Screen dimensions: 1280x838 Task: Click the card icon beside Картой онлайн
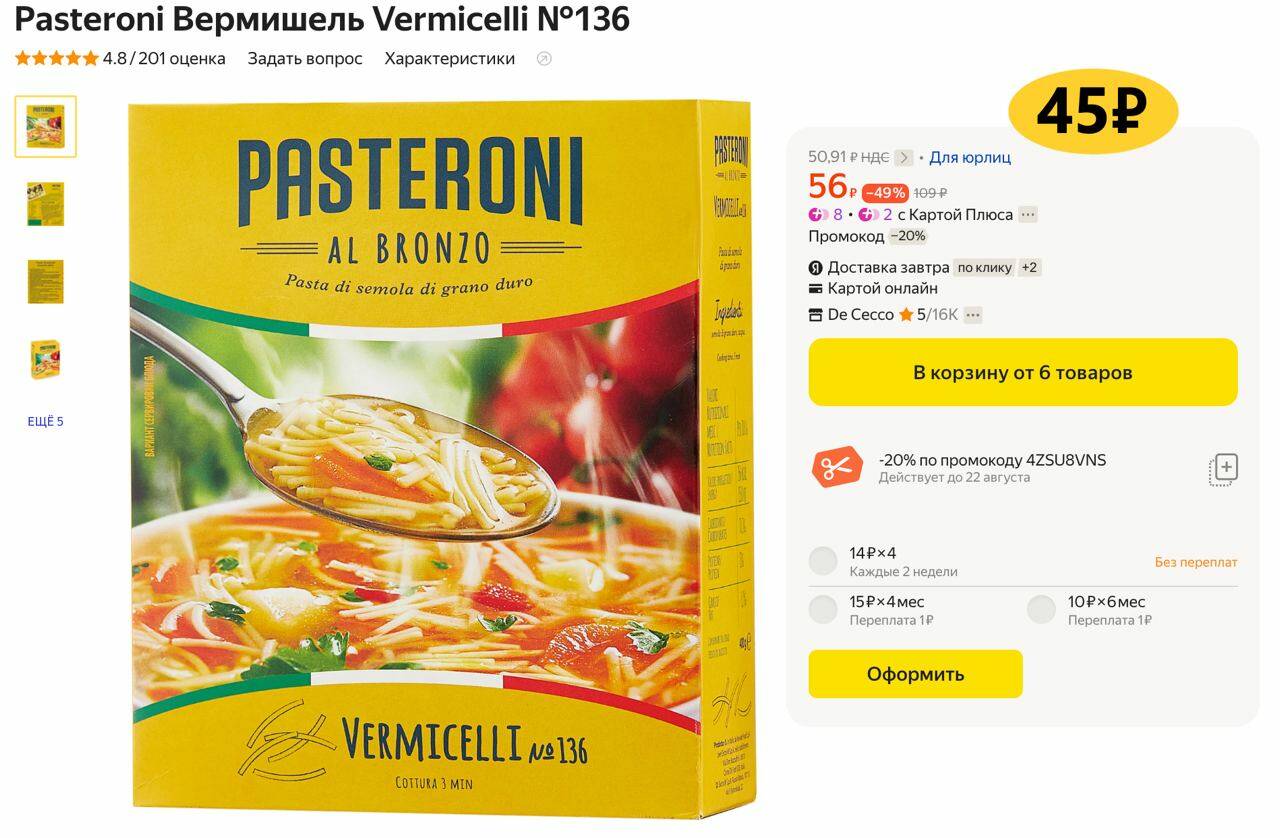815,289
